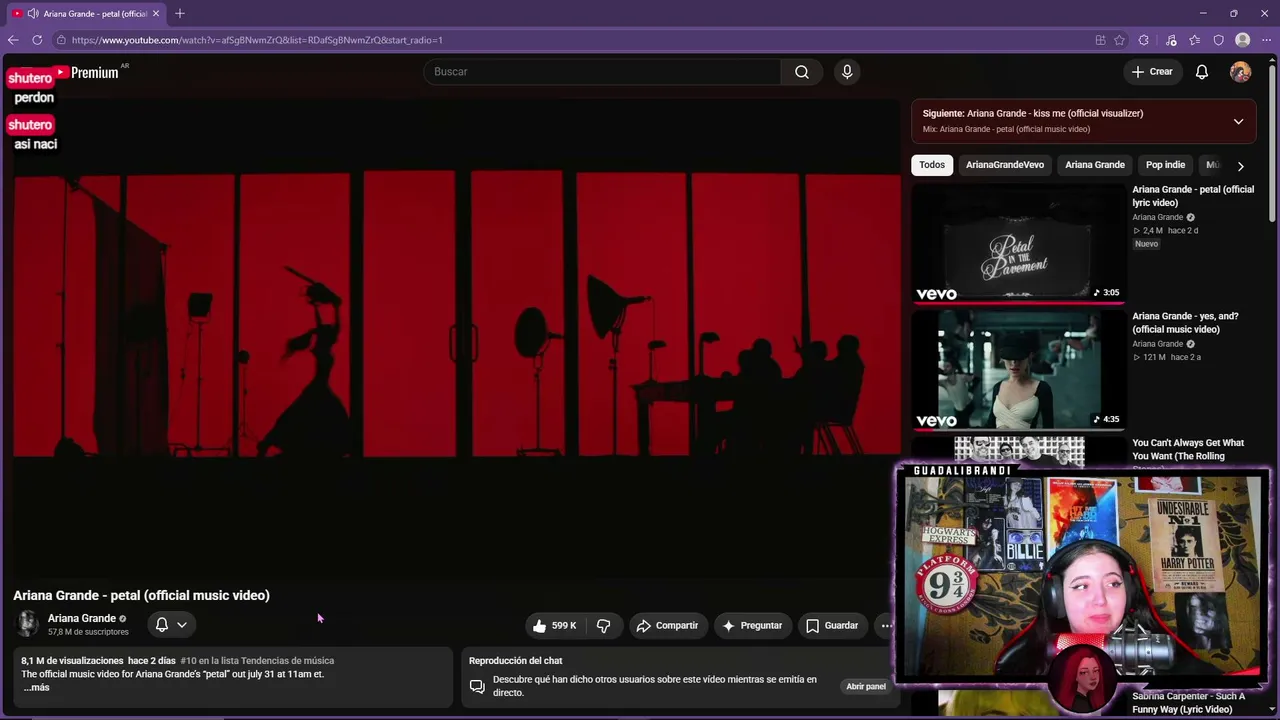
Task: Open the YouTube account avatar menu
Action: 1240,72
